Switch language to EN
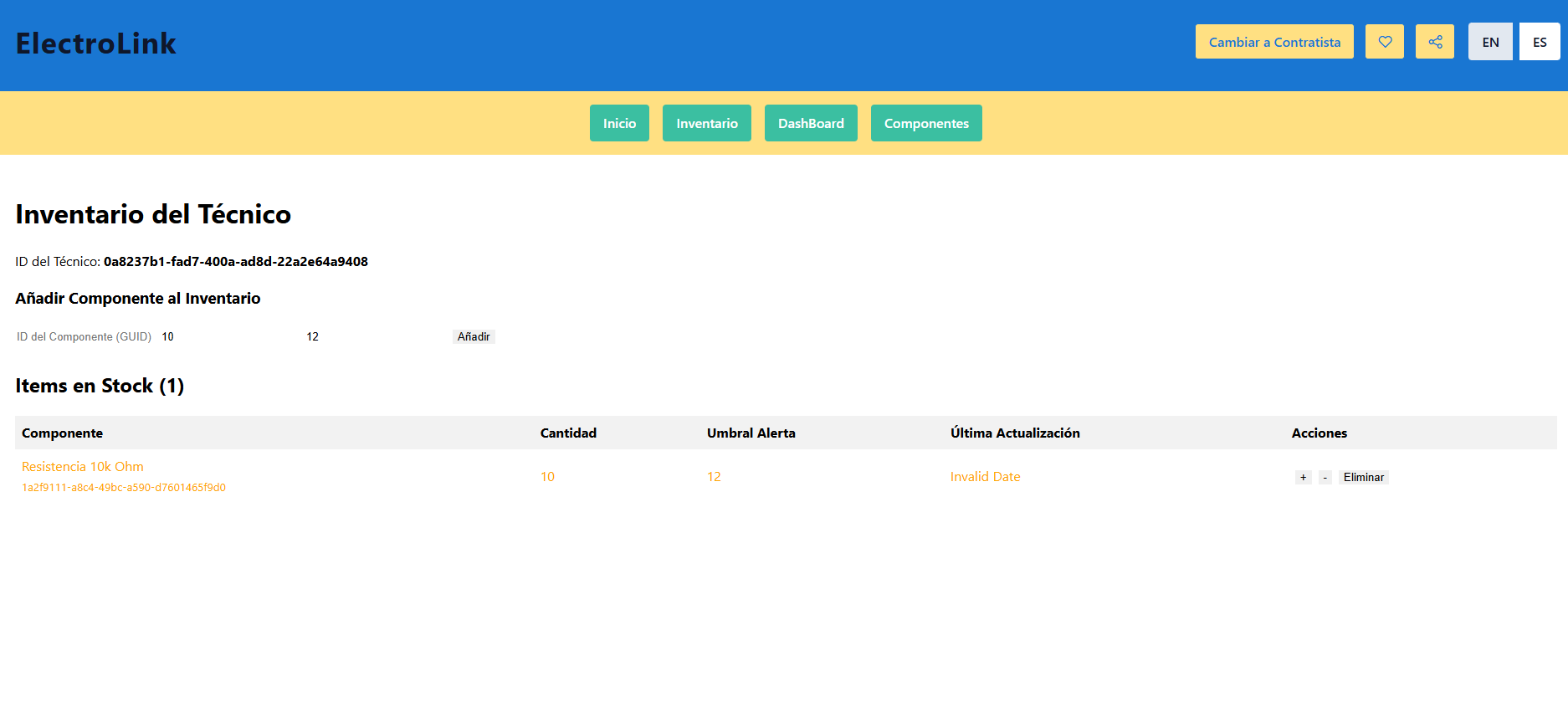This screenshot has width=1568, height=702. pos(1490,42)
